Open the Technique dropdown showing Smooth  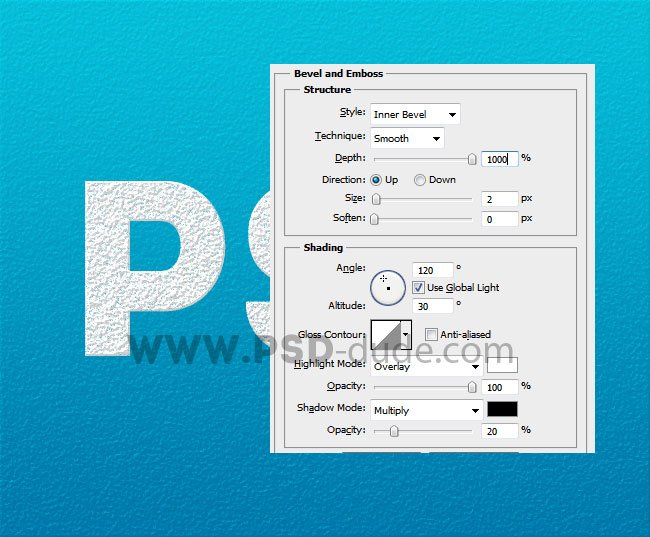tap(407, 138)
